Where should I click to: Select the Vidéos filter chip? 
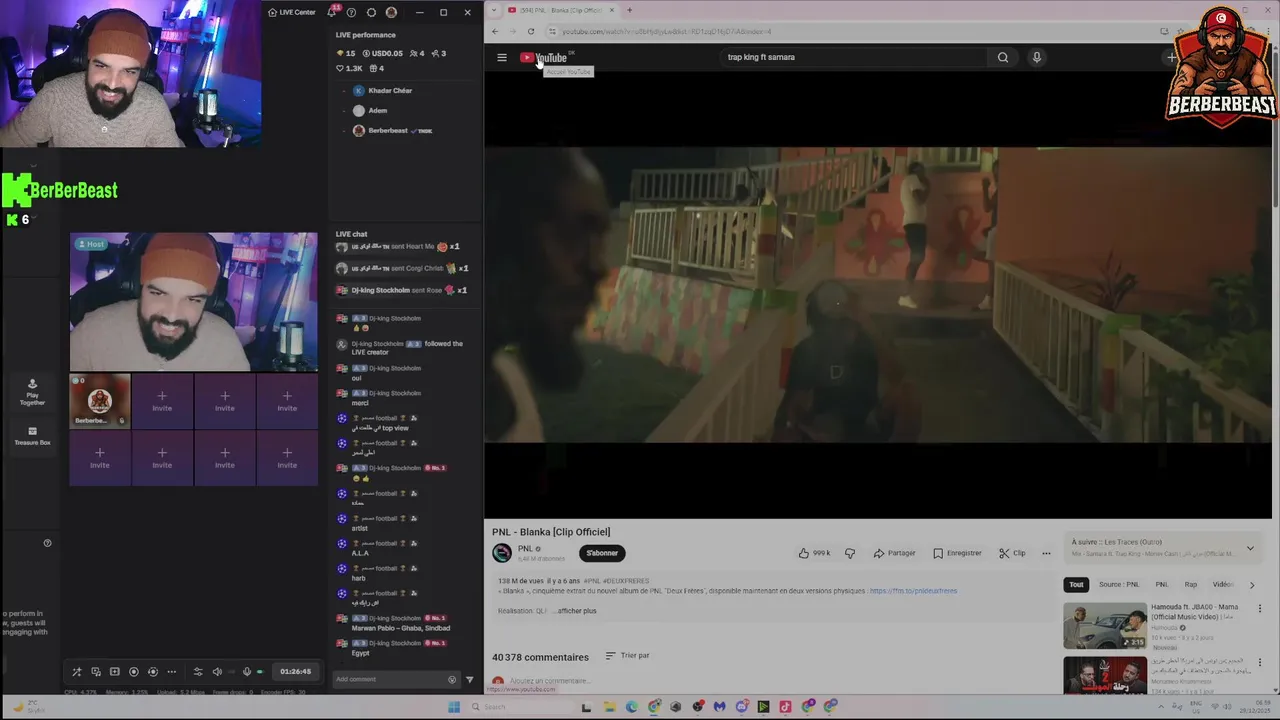tap(1222, 584)
